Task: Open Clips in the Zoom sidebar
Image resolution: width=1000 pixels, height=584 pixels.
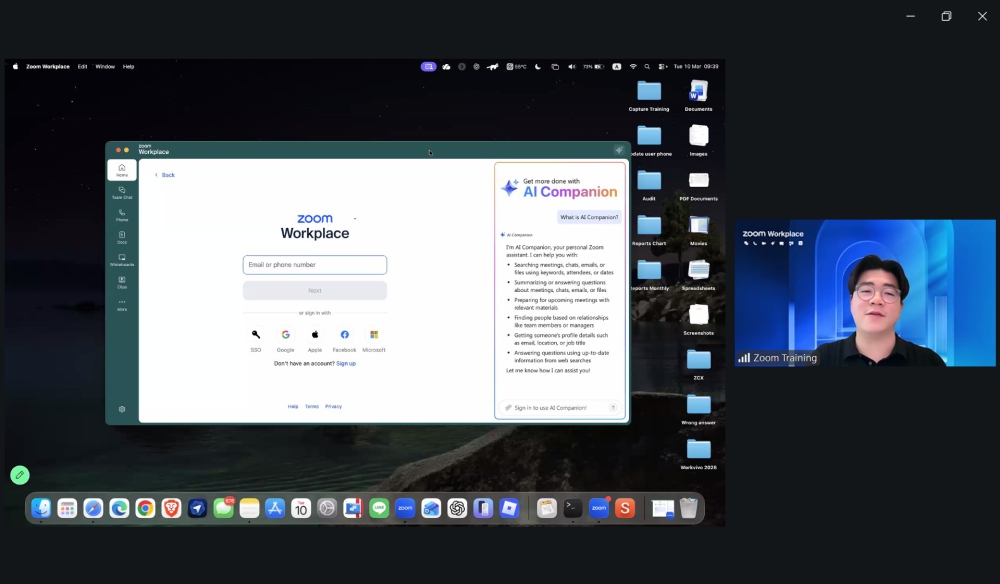Action: (122, 282)
